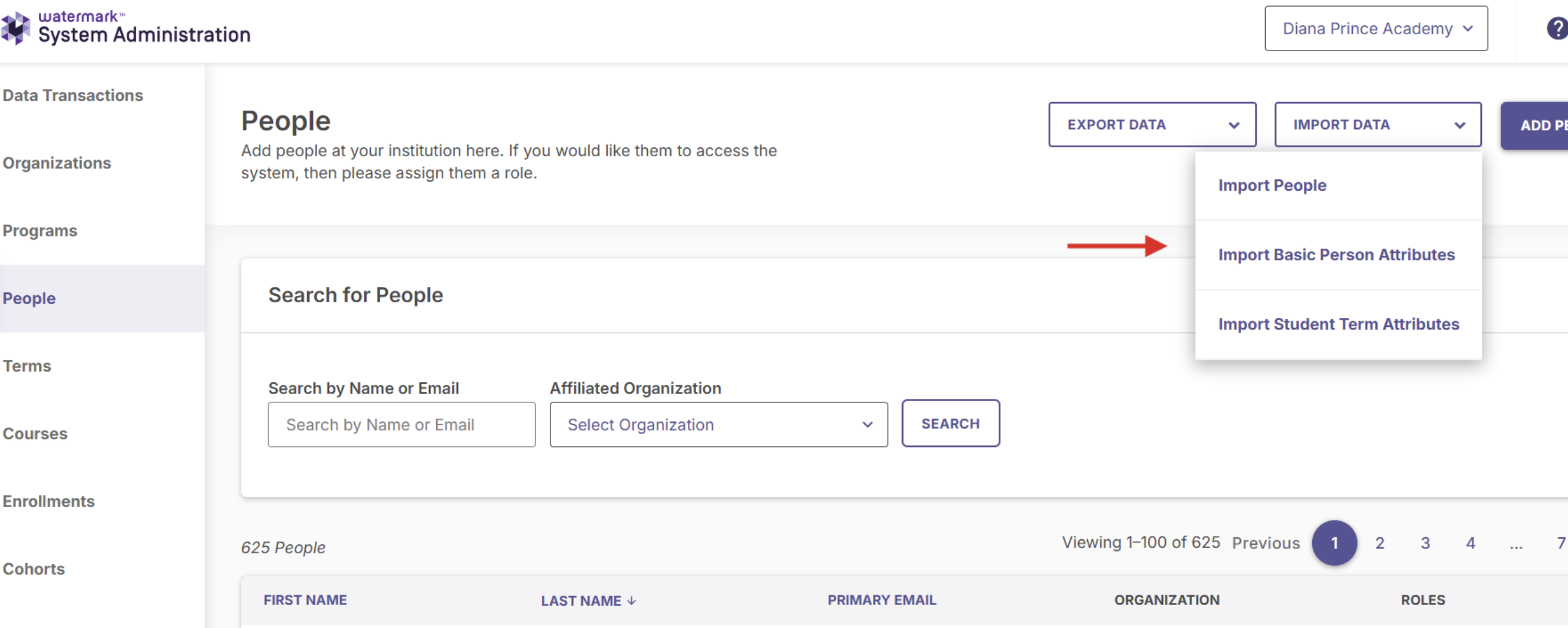Click the Add Person button

[x=1534, y=125]
